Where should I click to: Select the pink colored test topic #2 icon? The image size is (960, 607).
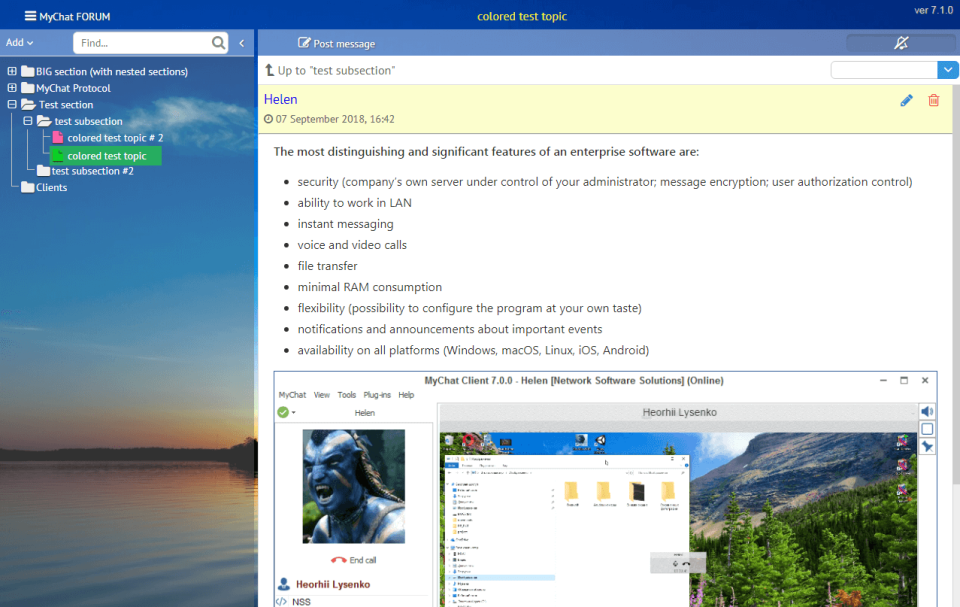pos(58,138)
